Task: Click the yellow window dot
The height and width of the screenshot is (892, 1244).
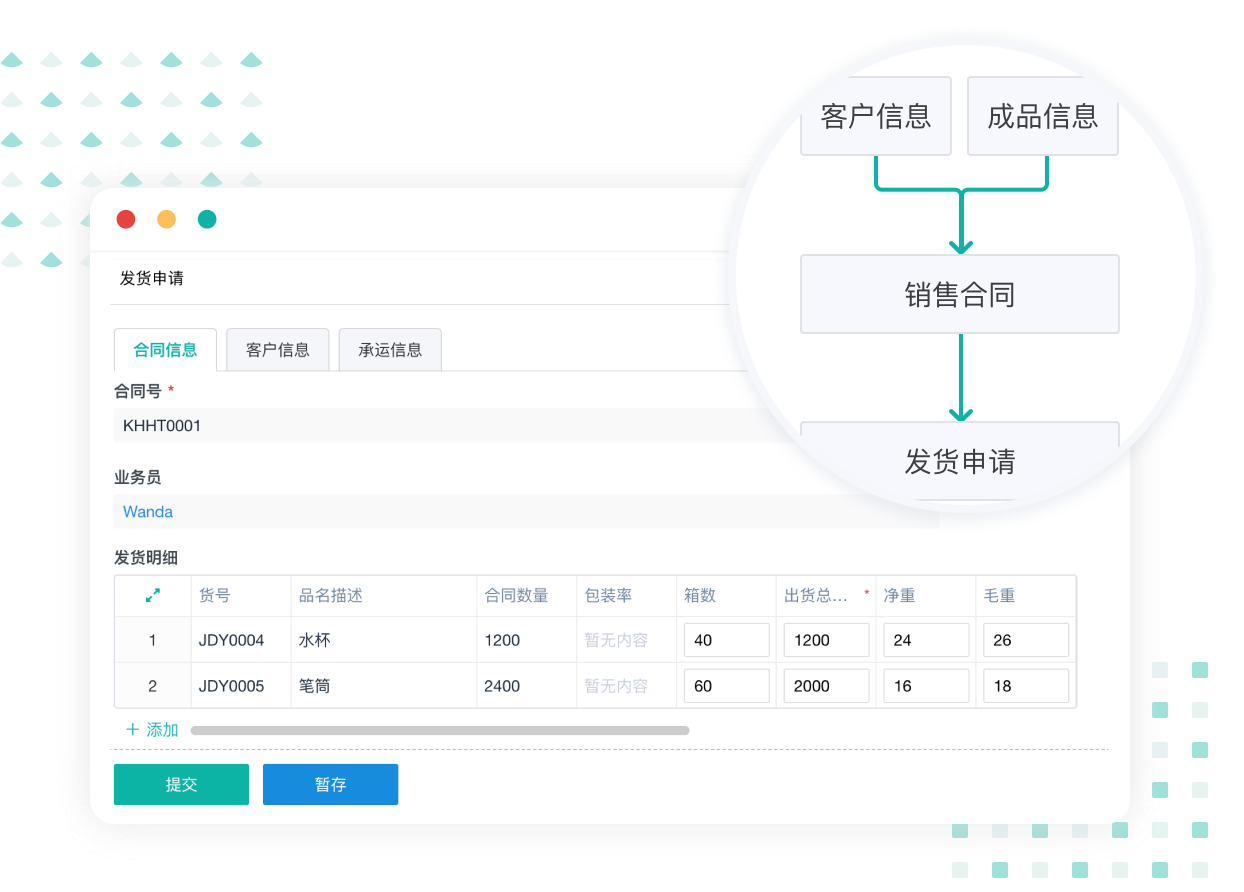Action: (167, 219)
